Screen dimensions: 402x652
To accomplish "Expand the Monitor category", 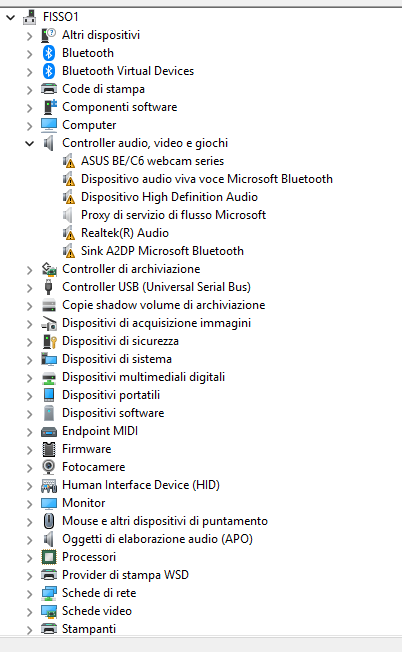I will [30, 504].
